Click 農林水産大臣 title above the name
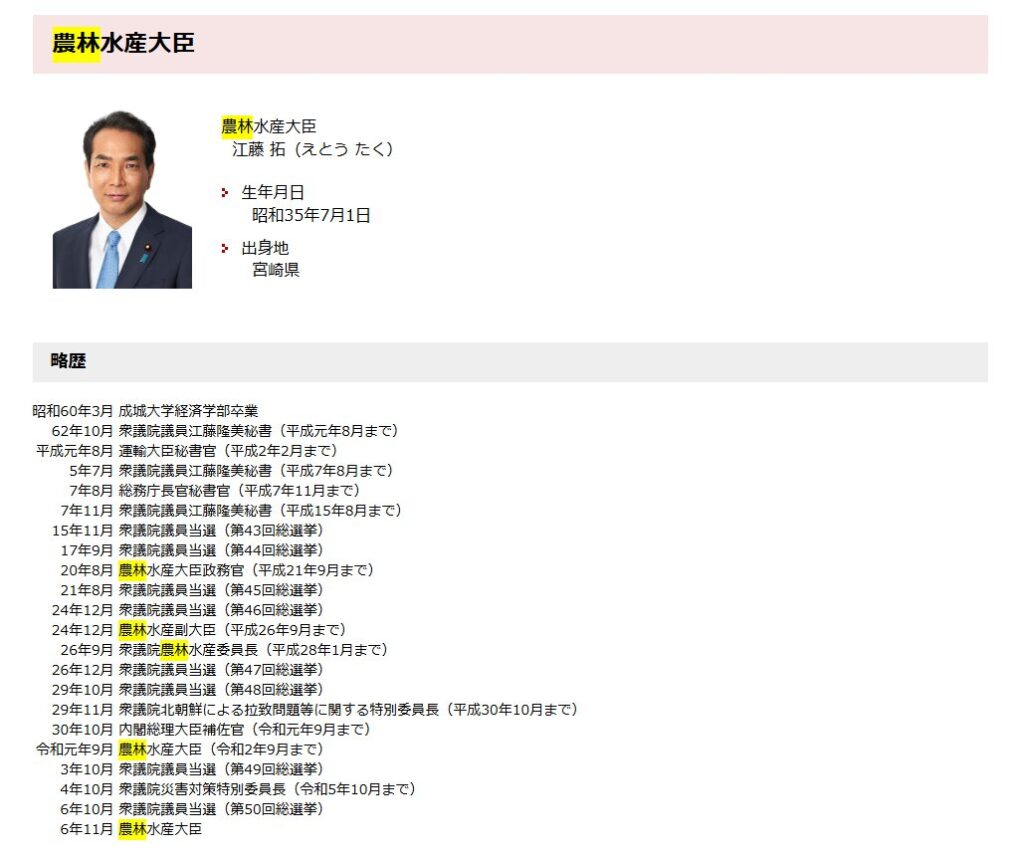 [x=268, y=126]
